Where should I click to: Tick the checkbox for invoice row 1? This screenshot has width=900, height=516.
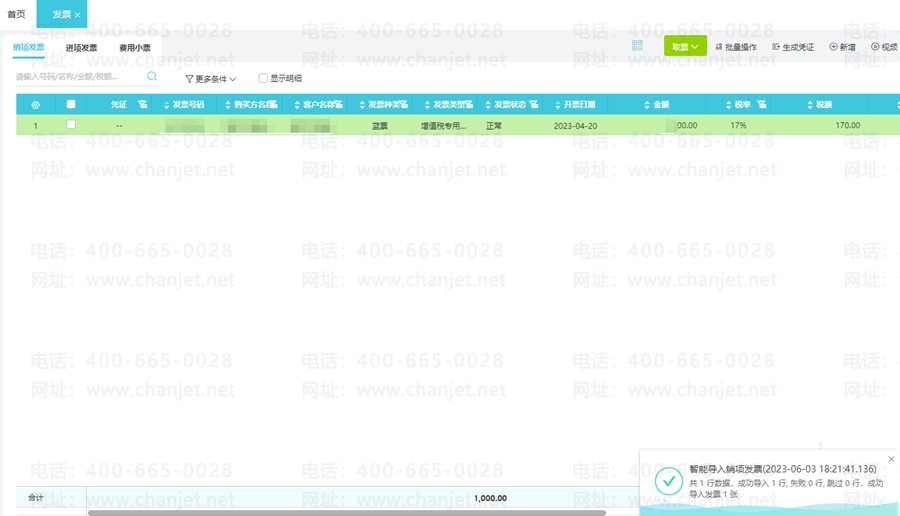[71, 125]
